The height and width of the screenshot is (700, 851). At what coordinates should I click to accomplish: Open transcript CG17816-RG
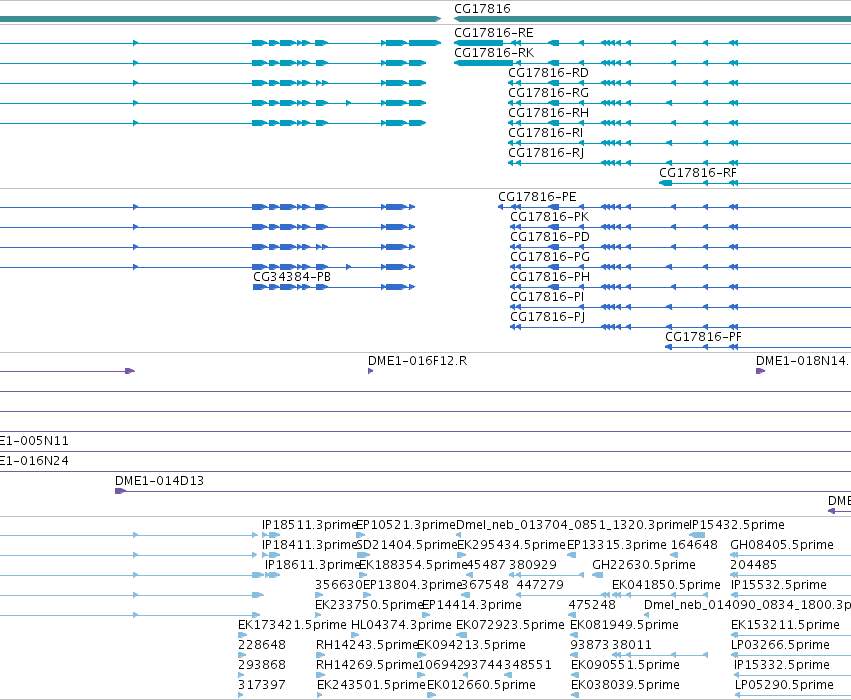pos(548,93)
